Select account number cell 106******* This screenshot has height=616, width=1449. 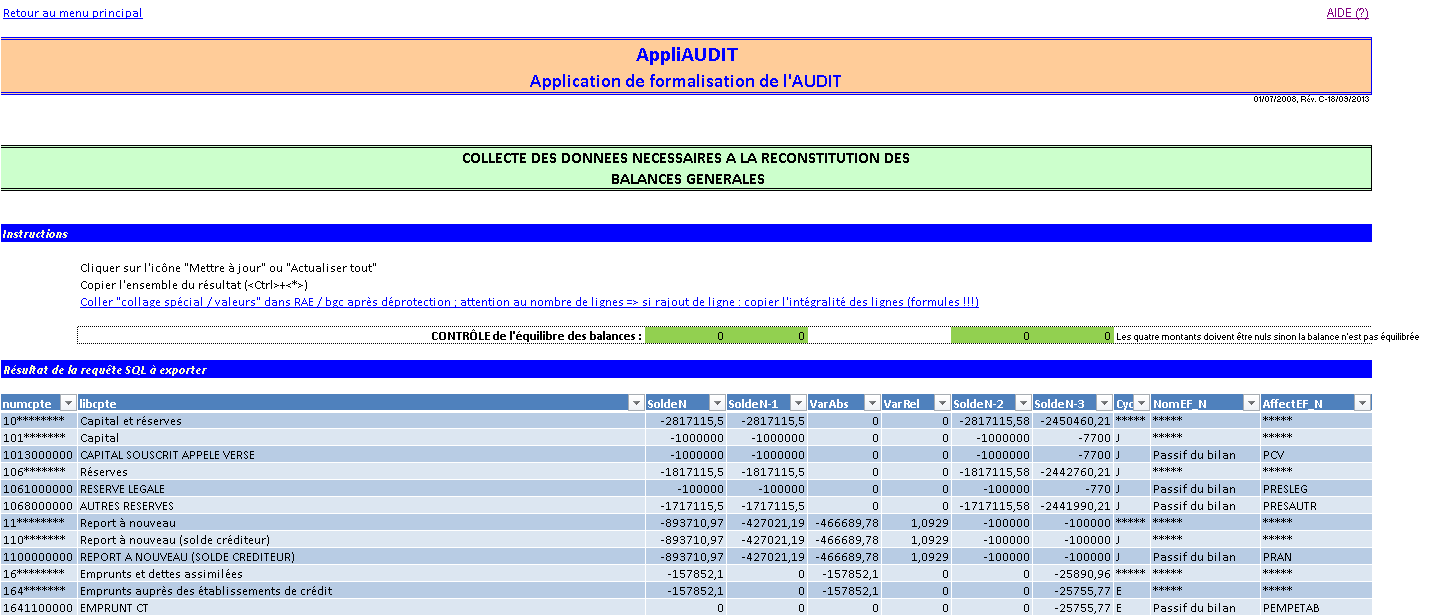(39, 472)
